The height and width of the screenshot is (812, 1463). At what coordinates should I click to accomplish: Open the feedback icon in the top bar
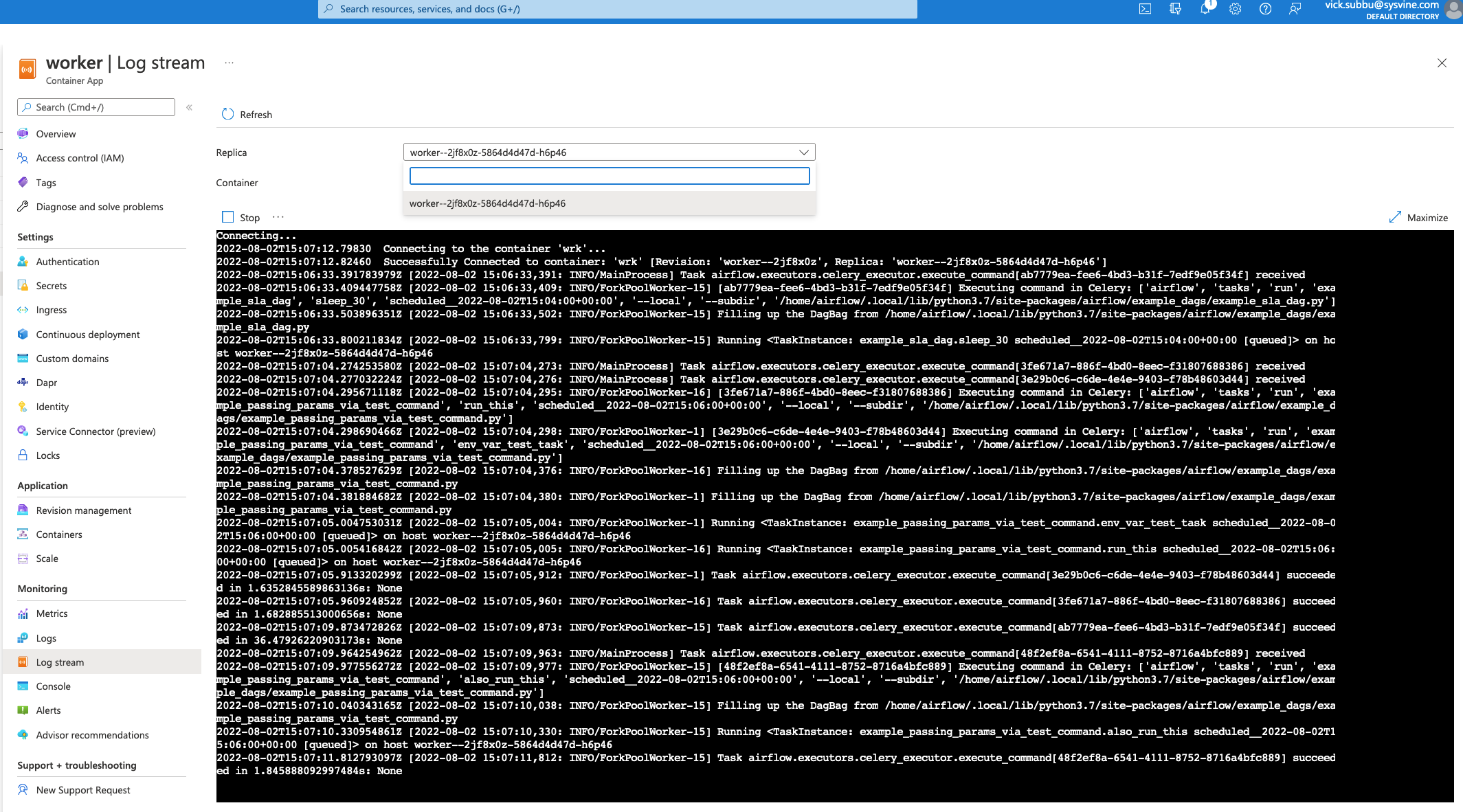[1295, 9]
